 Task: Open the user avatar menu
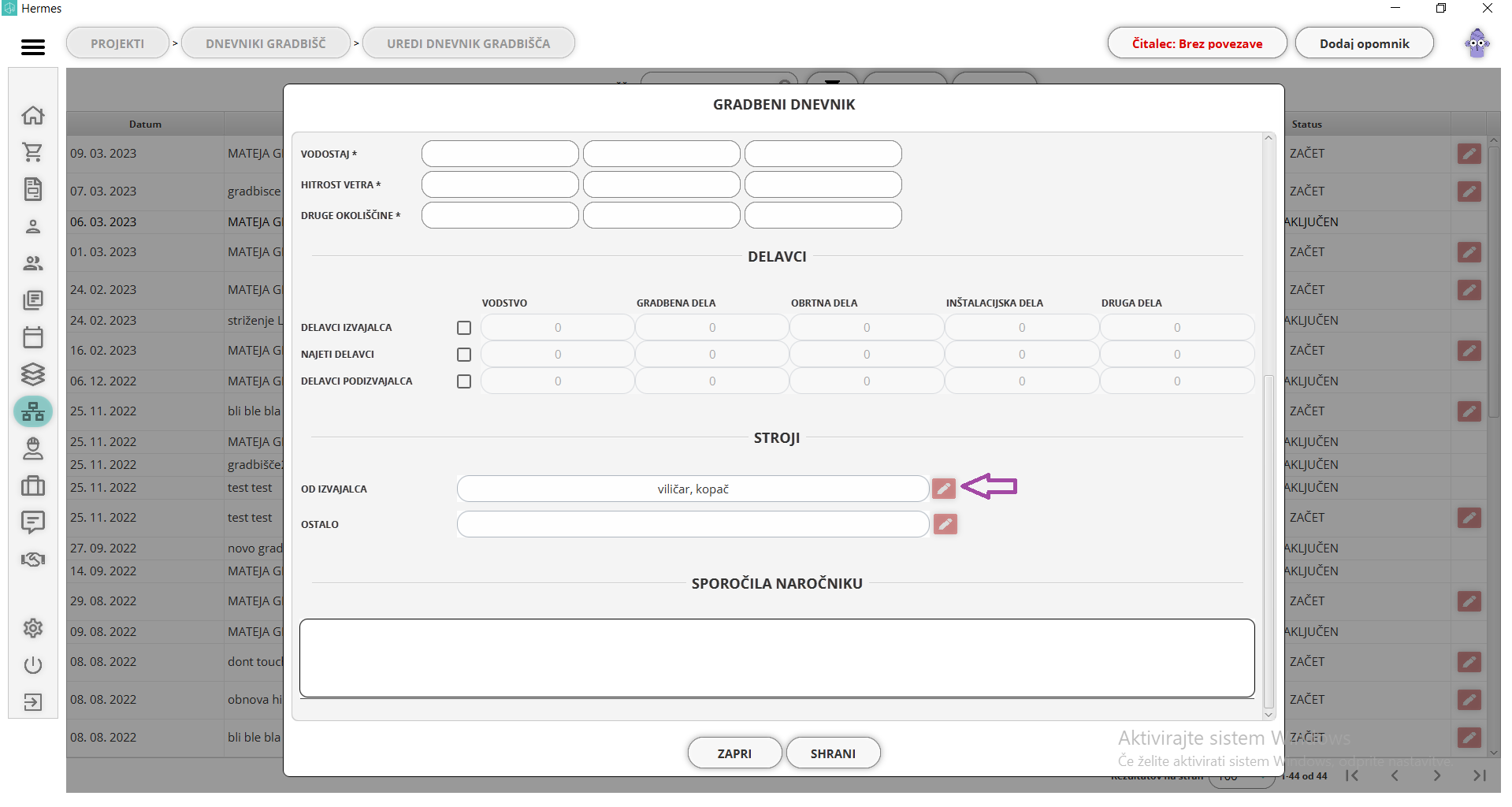(1477, 43)
